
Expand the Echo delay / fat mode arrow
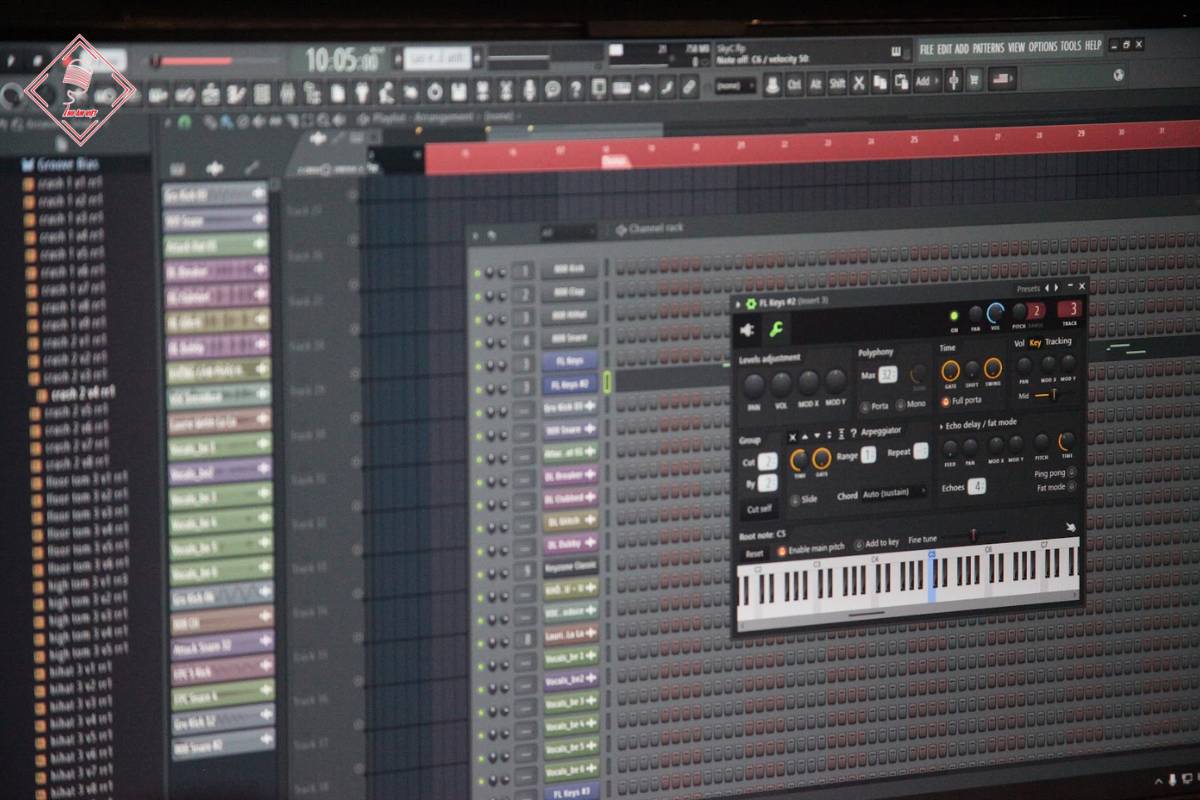coord(941,424)
